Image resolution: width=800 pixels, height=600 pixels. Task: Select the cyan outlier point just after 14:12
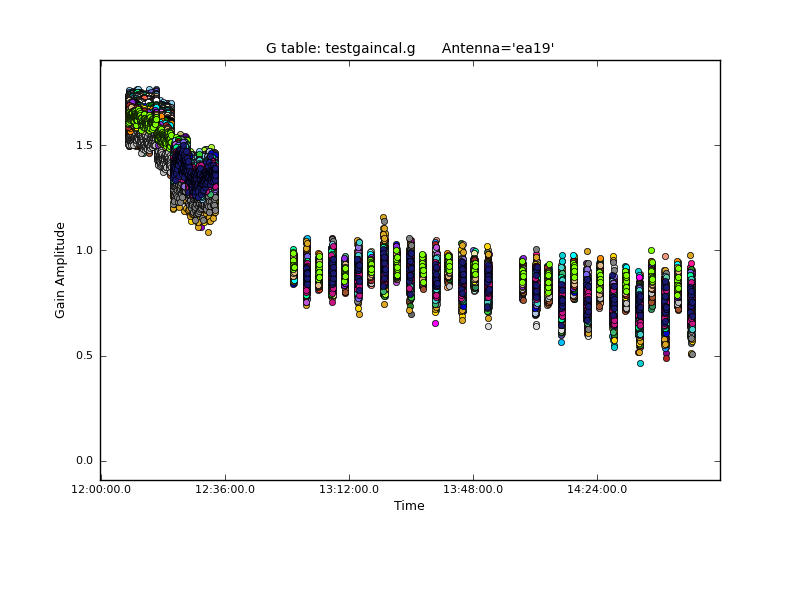561,342
